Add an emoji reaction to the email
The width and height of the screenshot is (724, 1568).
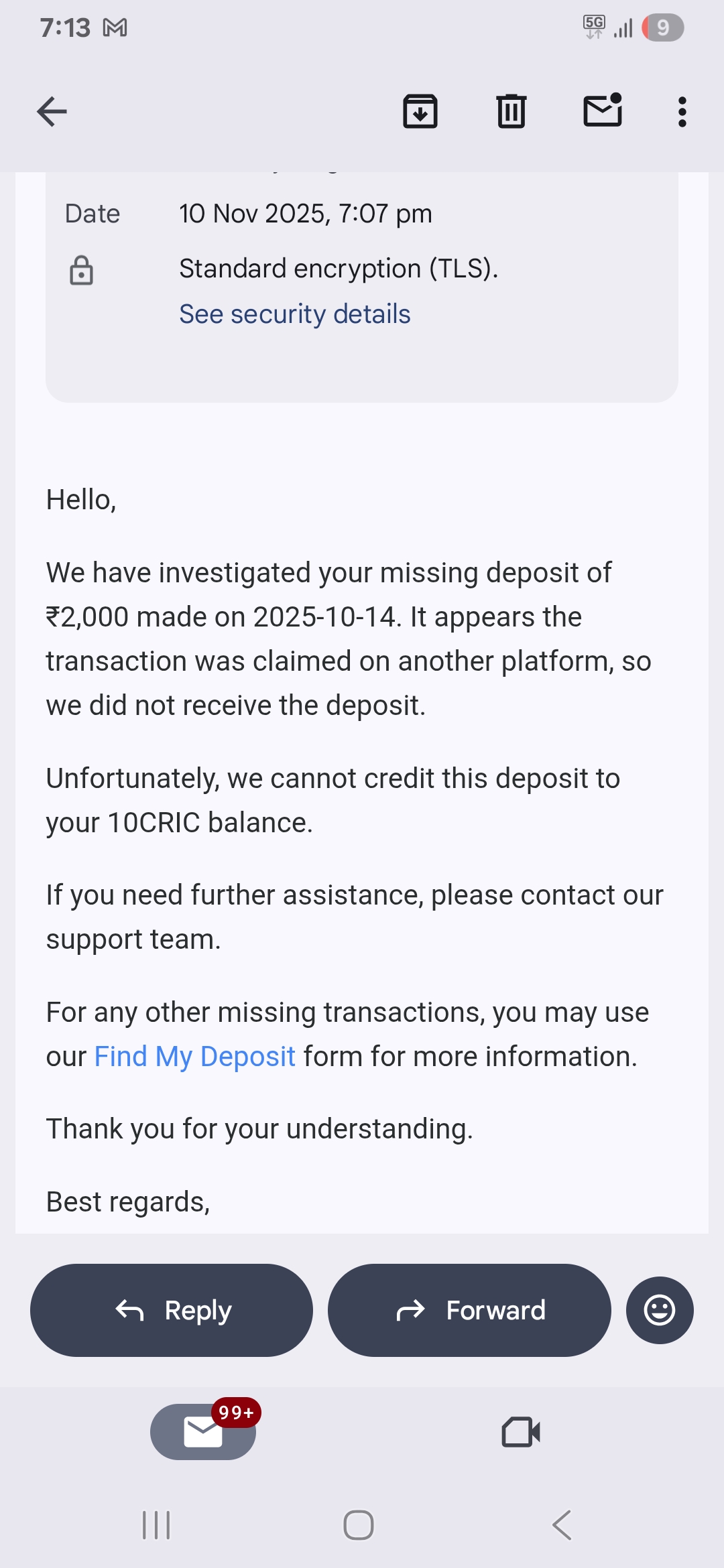(x=659, y=1310)
